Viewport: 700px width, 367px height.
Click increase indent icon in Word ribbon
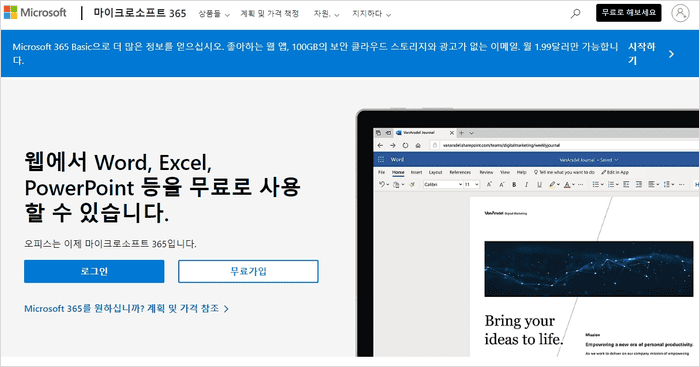[639, 184]
